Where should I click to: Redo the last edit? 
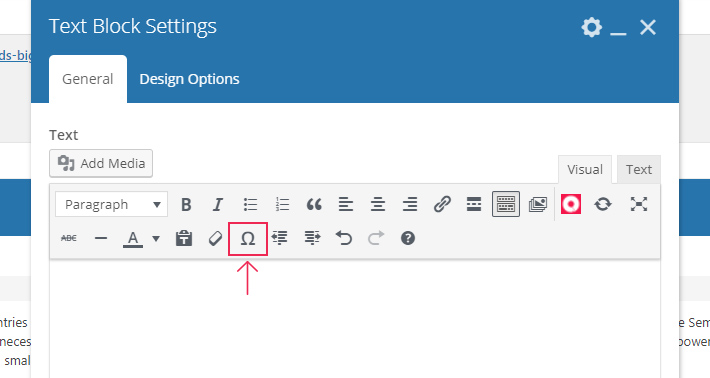tap(376, 238)
